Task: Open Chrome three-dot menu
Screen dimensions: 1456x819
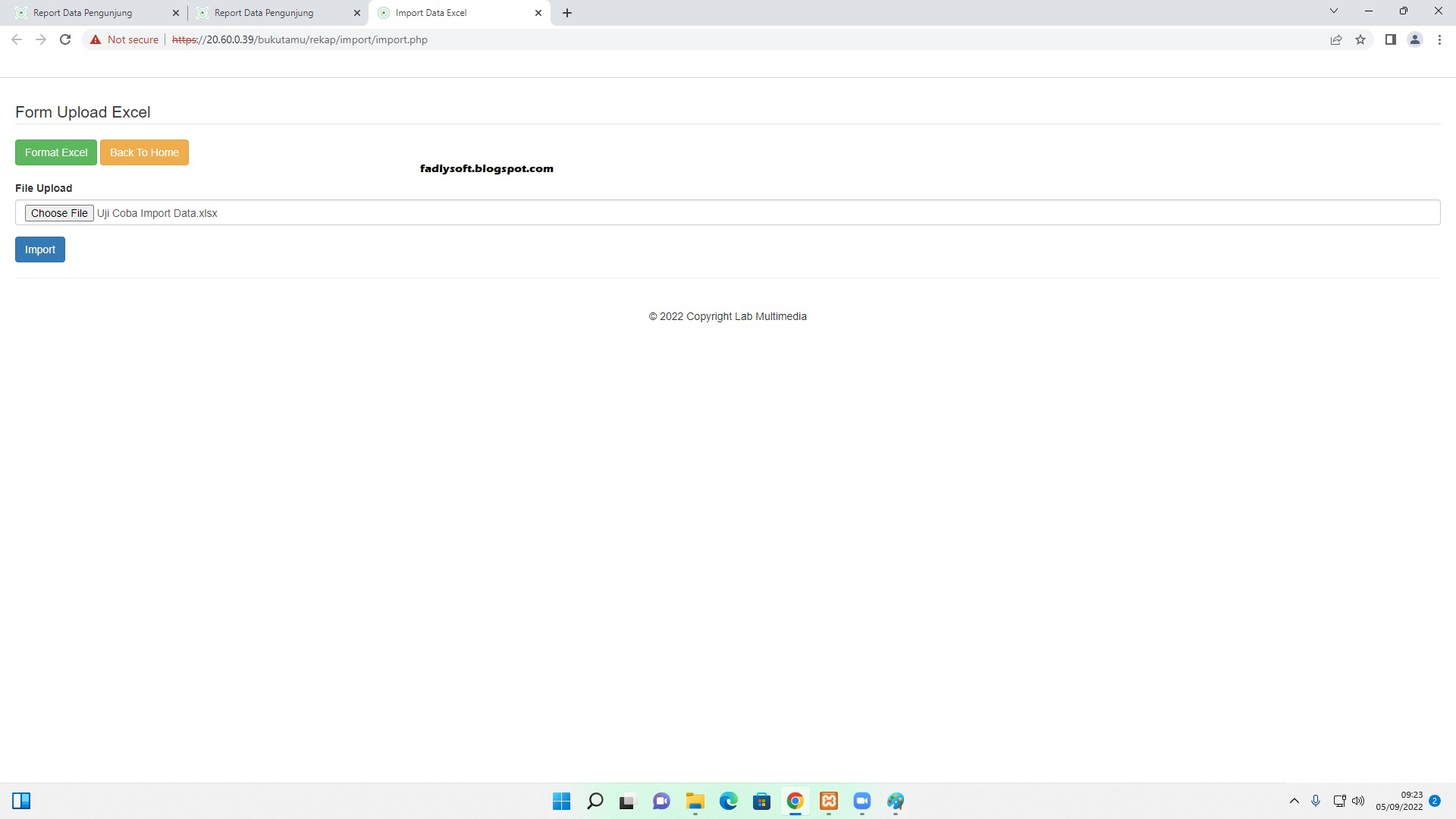Action: [1439, 39]
